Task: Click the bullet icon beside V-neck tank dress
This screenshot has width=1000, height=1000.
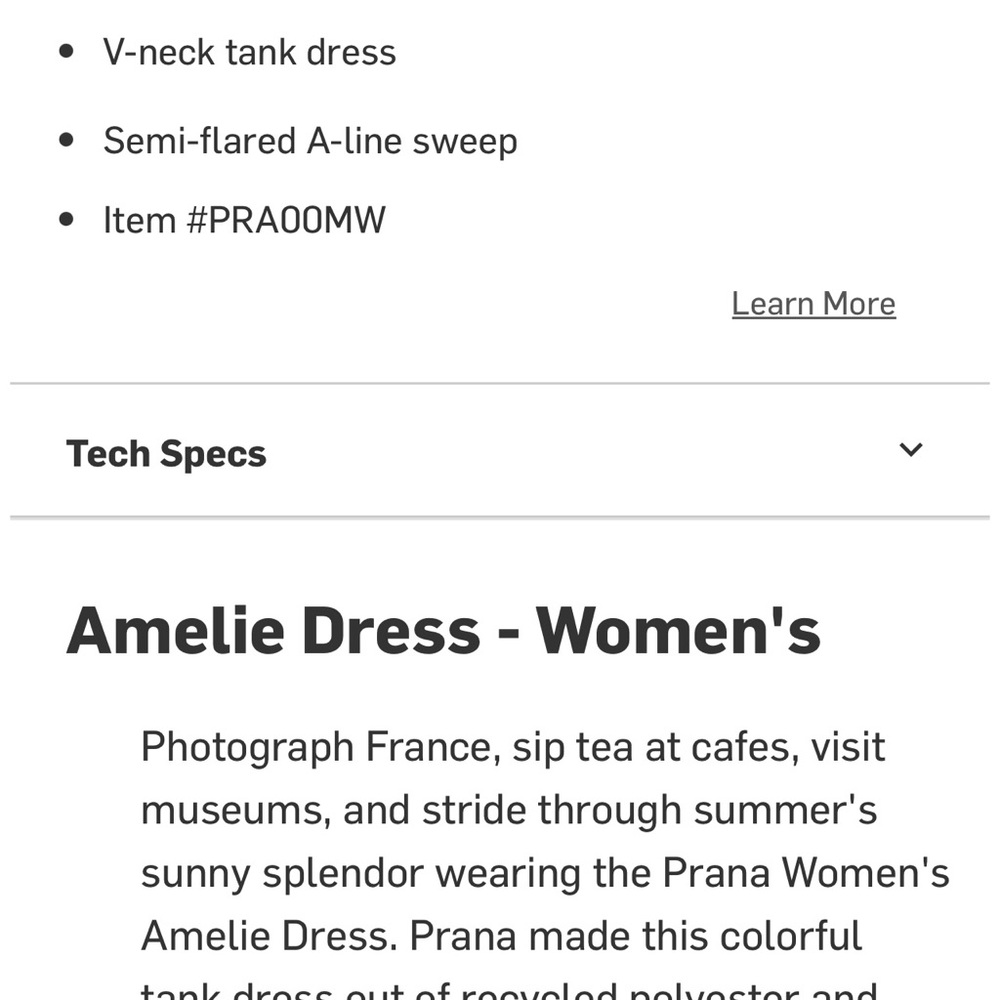Action: (x=66, y=49)
